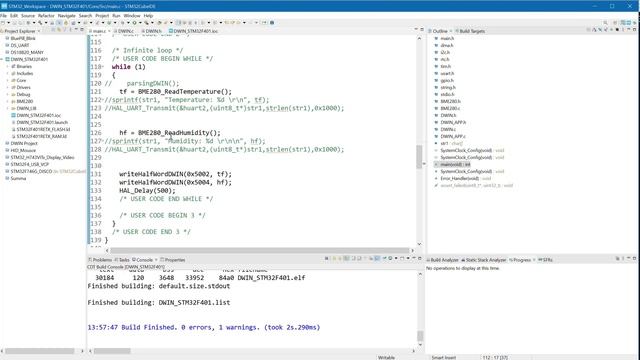Click Collapse All in Project Explorer toolbar
The height and width of the screenshot is (360, 640).
pyautogui.click(x=53, y=30)
